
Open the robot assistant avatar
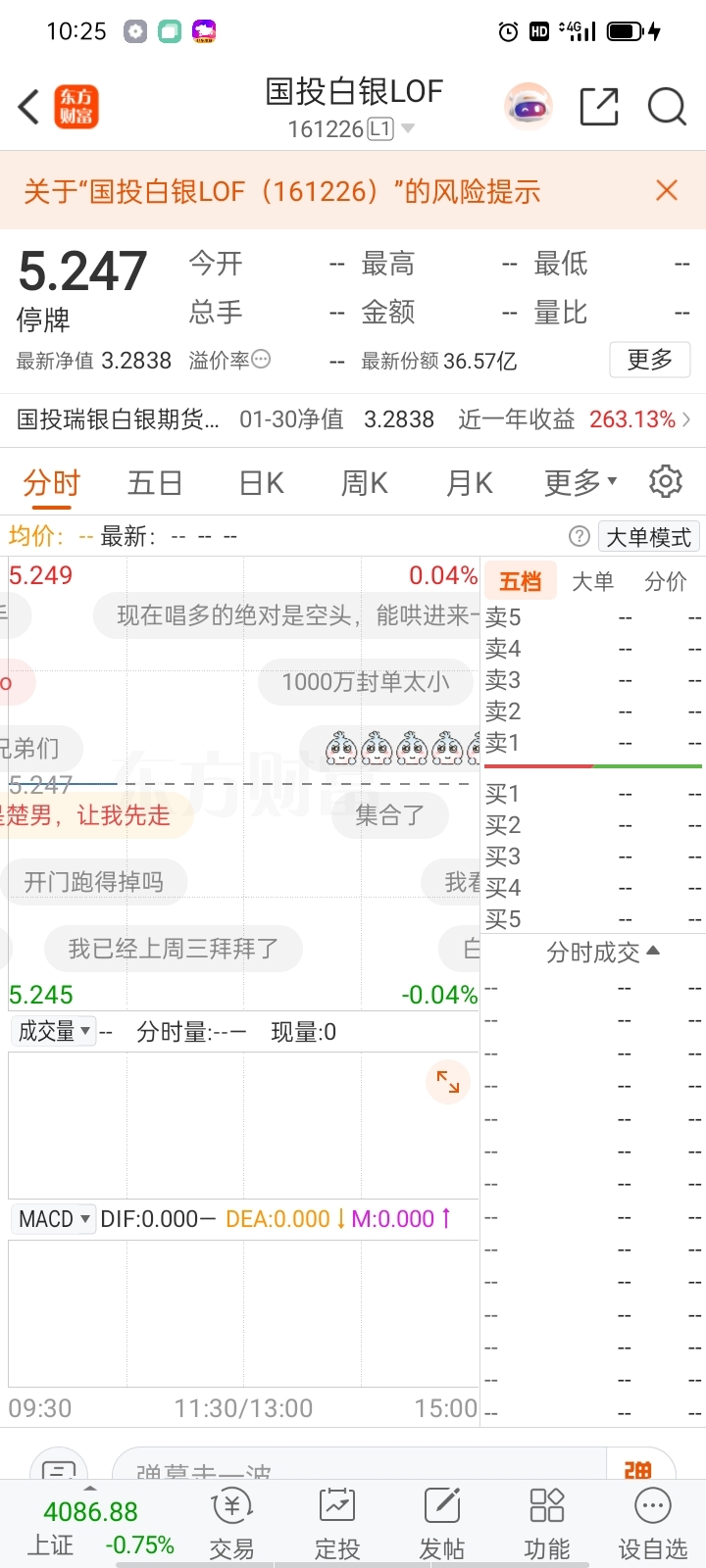click(x=529, y=107)
